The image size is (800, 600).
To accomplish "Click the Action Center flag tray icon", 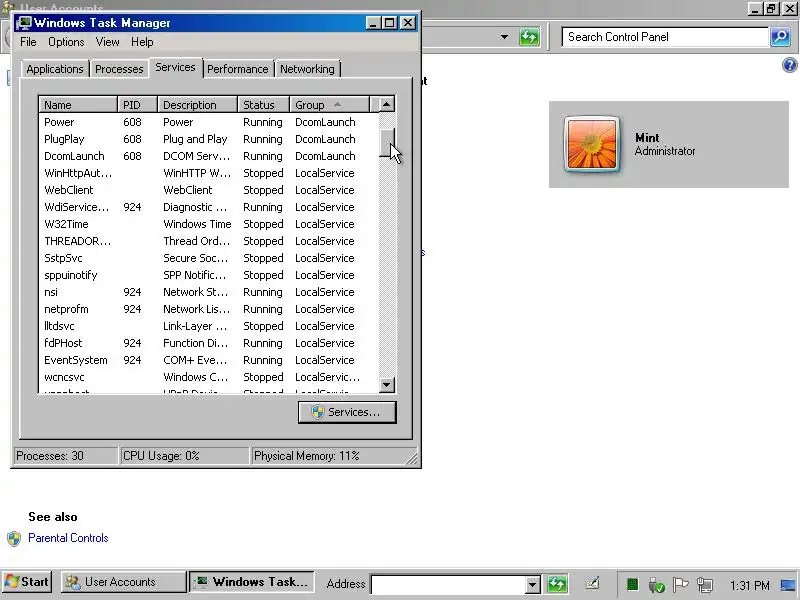I will pos(680,584).
